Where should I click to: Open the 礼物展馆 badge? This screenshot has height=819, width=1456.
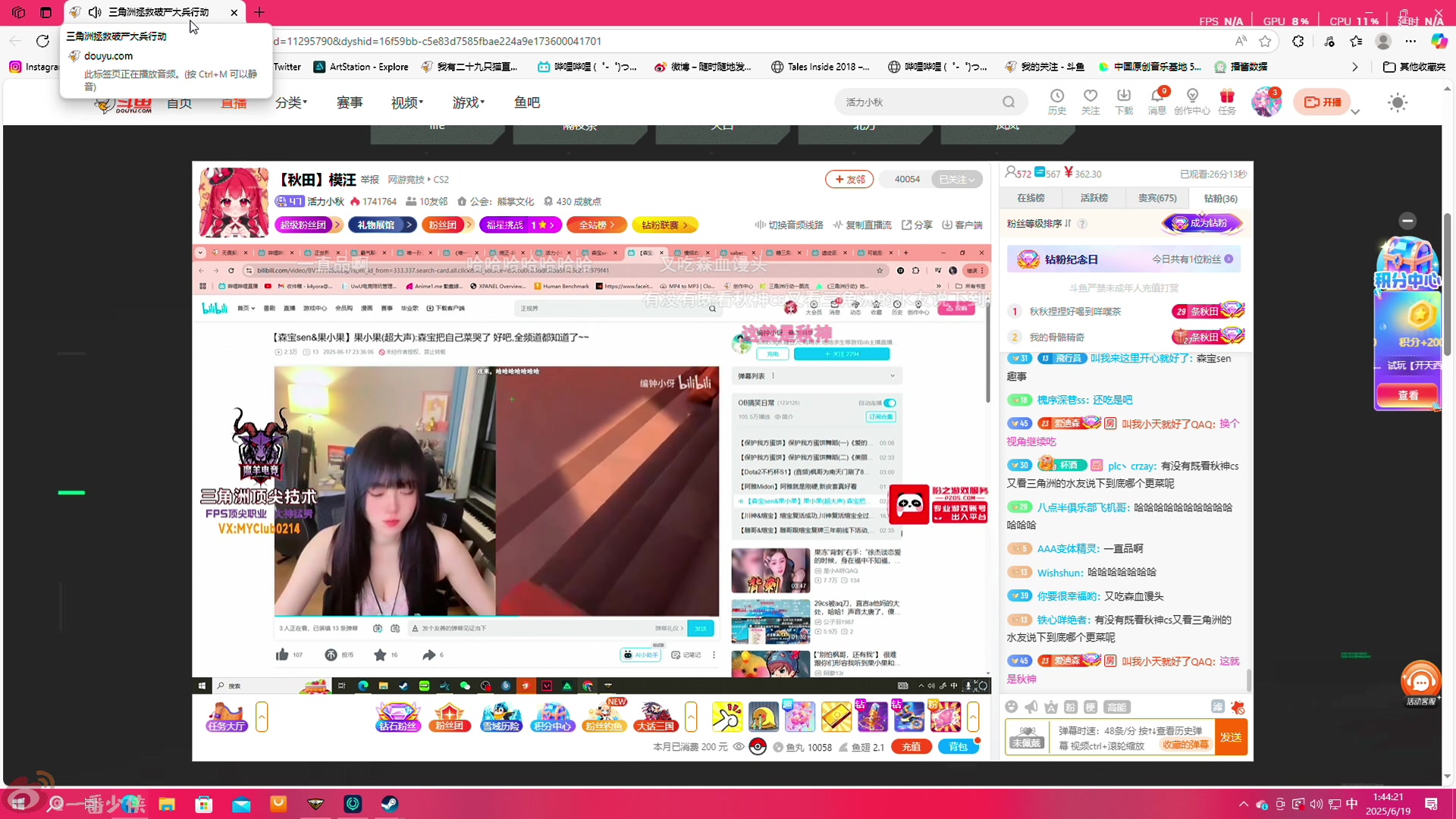[382, 224]
